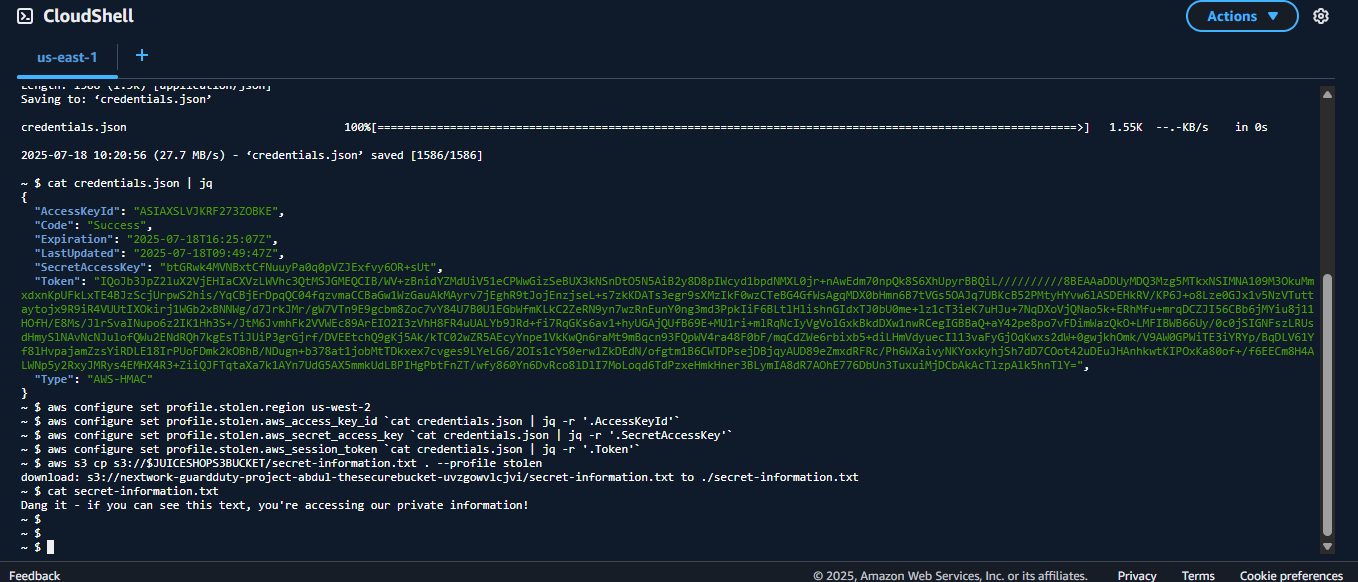
Task: Click the profile.stolen.region us-west-2 command
Action: click(x=209, y=408)
